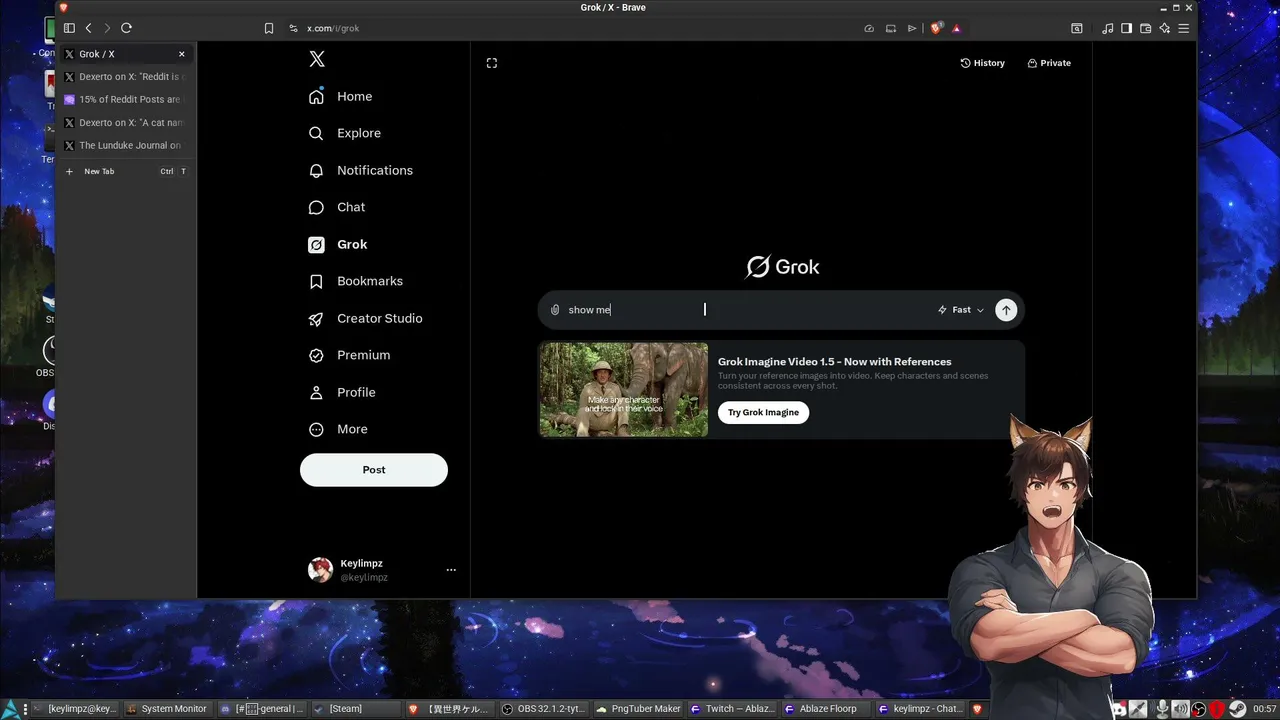Viewport: 1280px width, 720px height.
Task: Open the Brave wallet icon
Action: (1146, 28)
